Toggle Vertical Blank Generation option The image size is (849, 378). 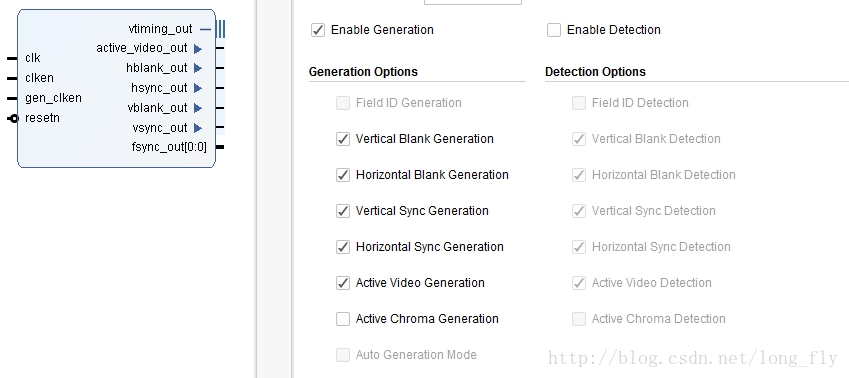343,139
